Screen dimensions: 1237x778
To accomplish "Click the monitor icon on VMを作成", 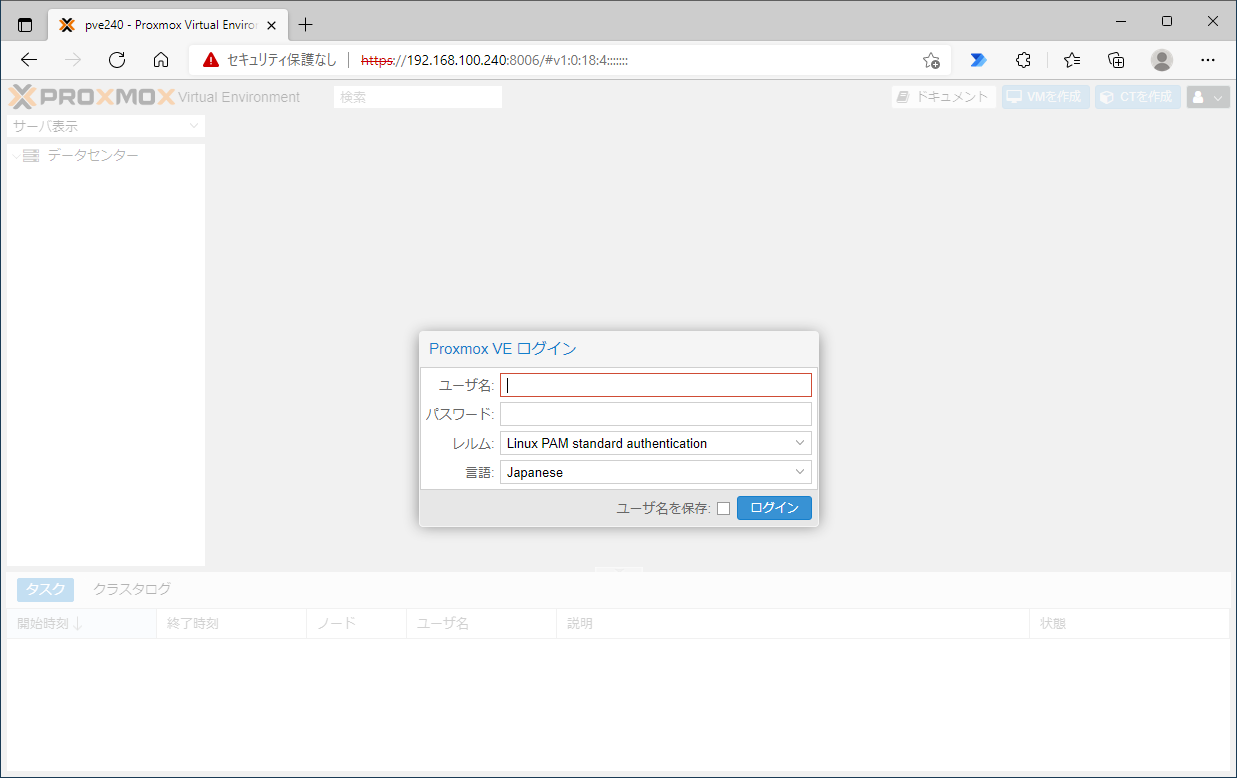I will (1014, 97).
